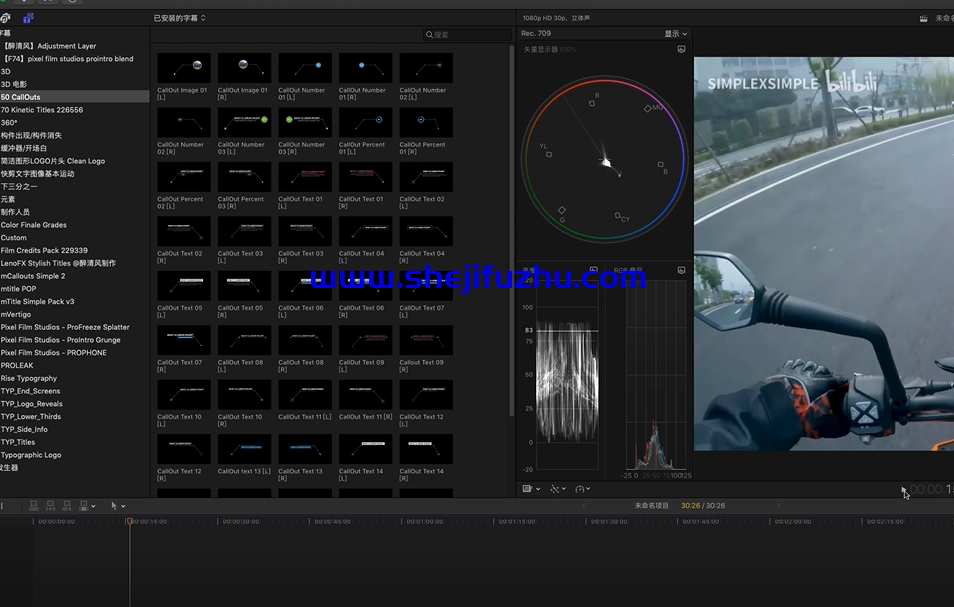The width and height of the screenshot is (954, 607).
Task: Select 70 Kinetic Titles 226556 category
Action: click(x=74, y=109)
